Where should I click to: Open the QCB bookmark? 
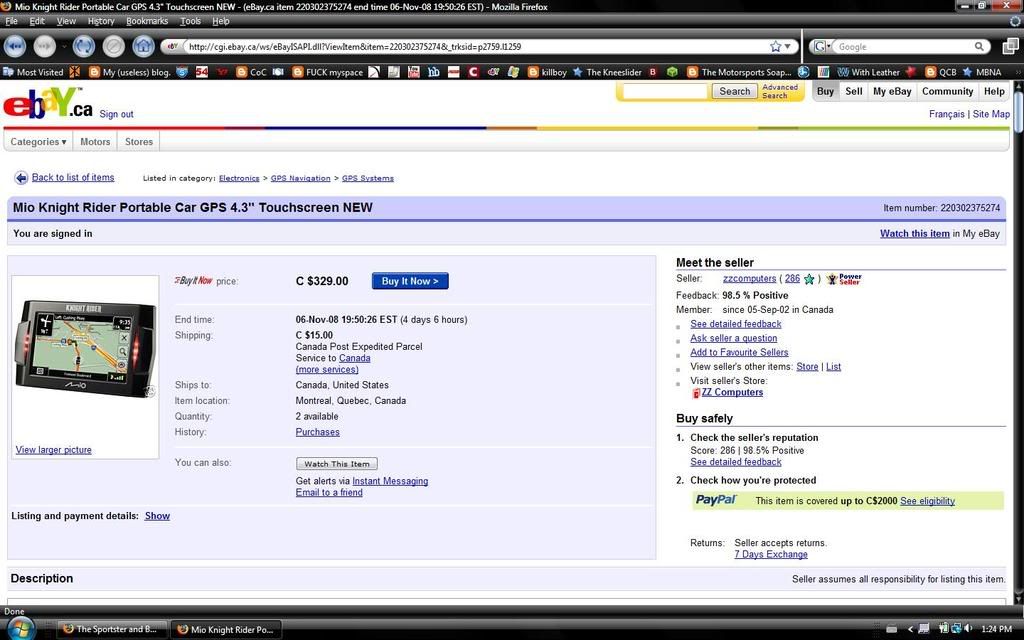941,72
